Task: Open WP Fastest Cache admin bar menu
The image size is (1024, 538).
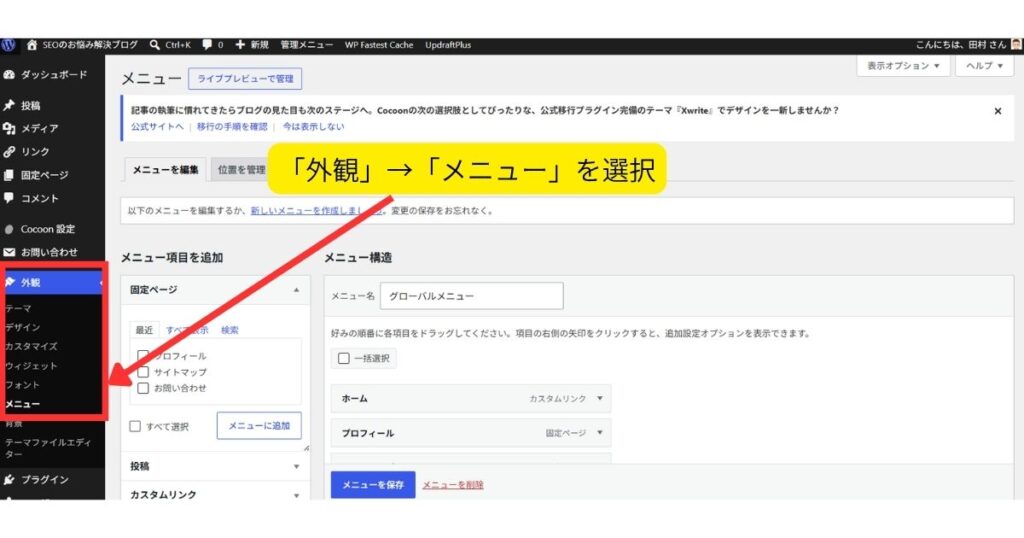Action: point(379,45)
